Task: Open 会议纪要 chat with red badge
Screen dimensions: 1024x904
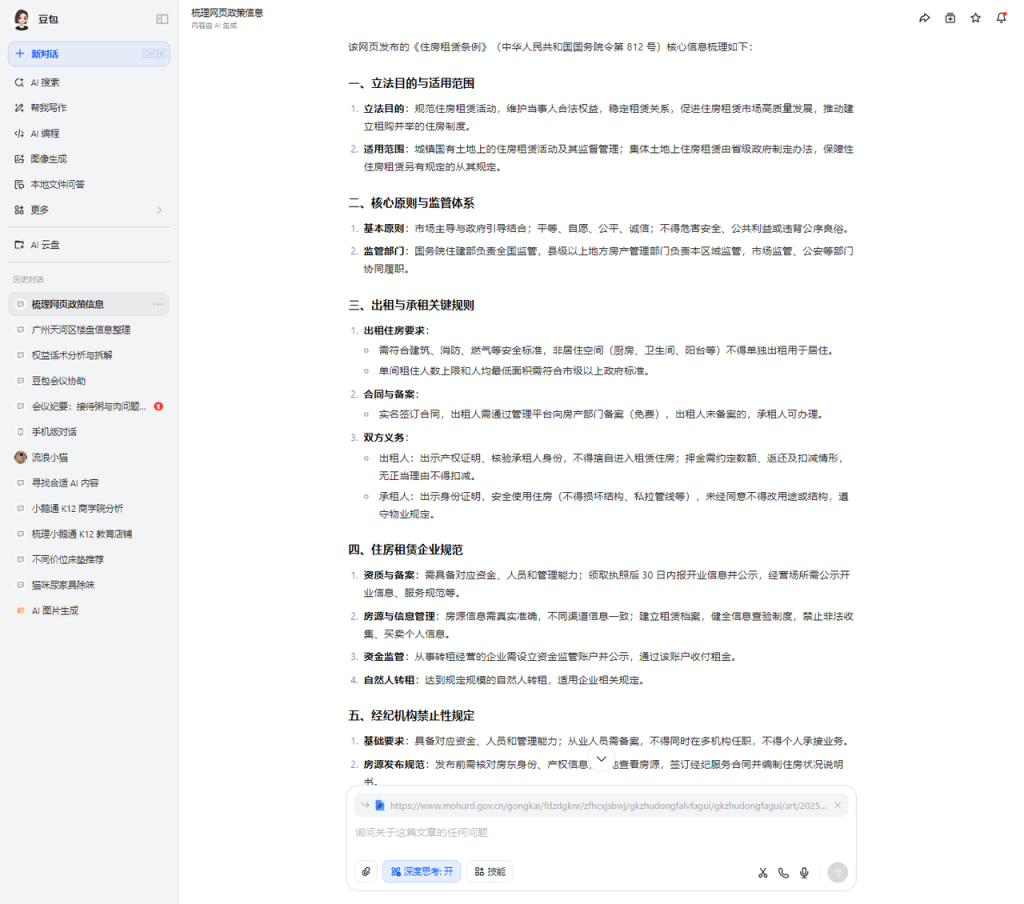Action: [89, 406]
